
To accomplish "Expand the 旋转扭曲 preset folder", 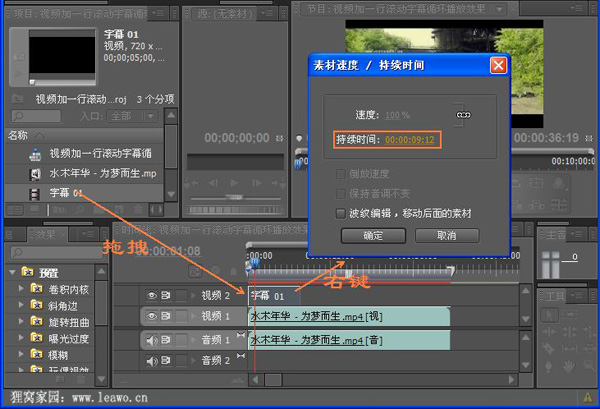I will tap(21, 321).
